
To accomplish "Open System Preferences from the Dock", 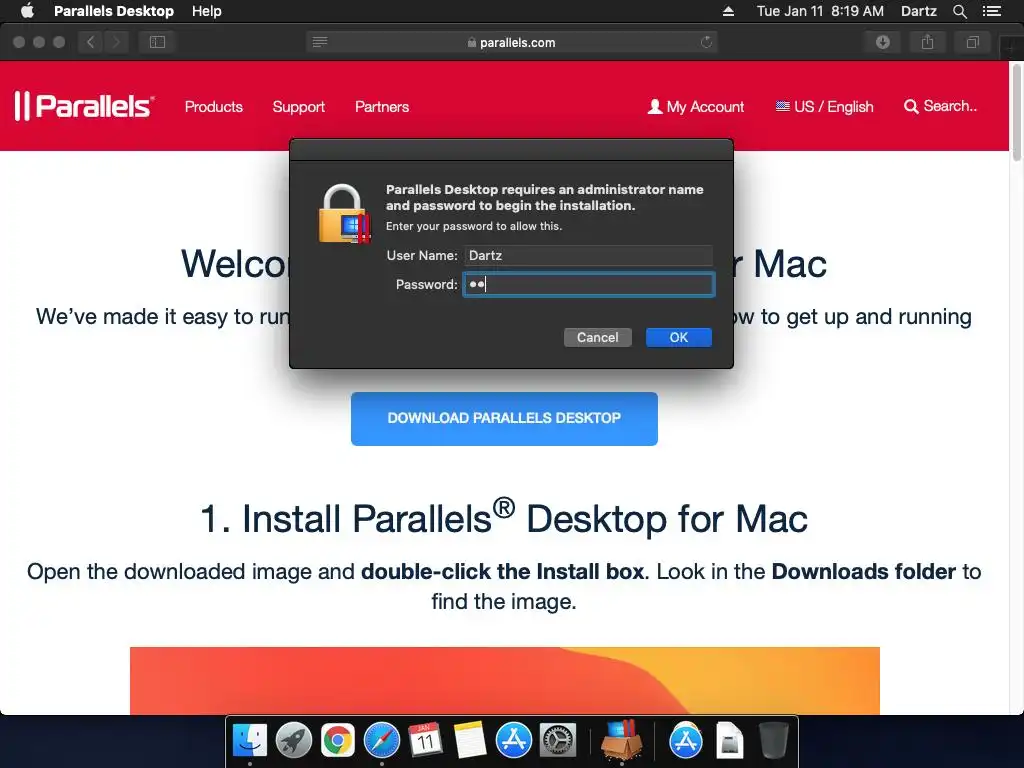I will pos(557,741).
